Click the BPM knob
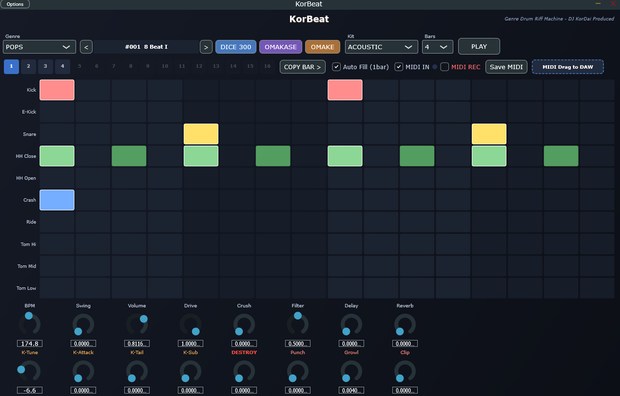Image resolution: width=620 pixels, height=396 pixels. click(30, 324)
